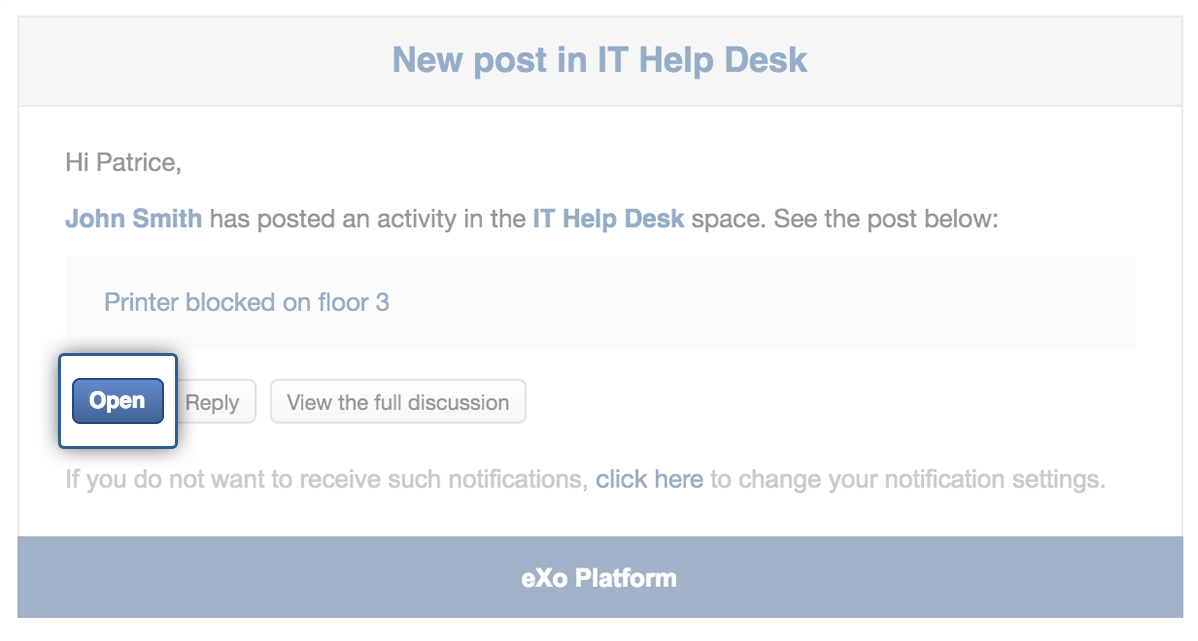This screenshot has height=641, width=1198.
Task: Click the gray post preview box
Action: coord(600,303)
